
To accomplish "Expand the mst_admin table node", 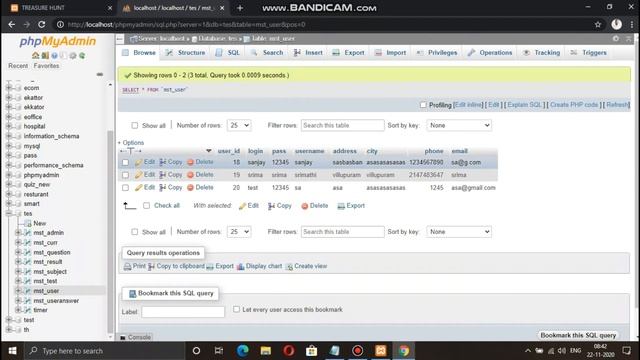I will click(x=18, y=233).
